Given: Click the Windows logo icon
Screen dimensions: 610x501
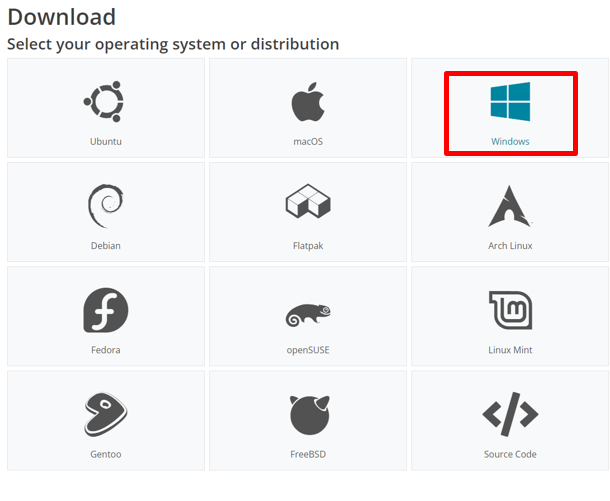Looking at the screenshot, I should coord(510,101).
